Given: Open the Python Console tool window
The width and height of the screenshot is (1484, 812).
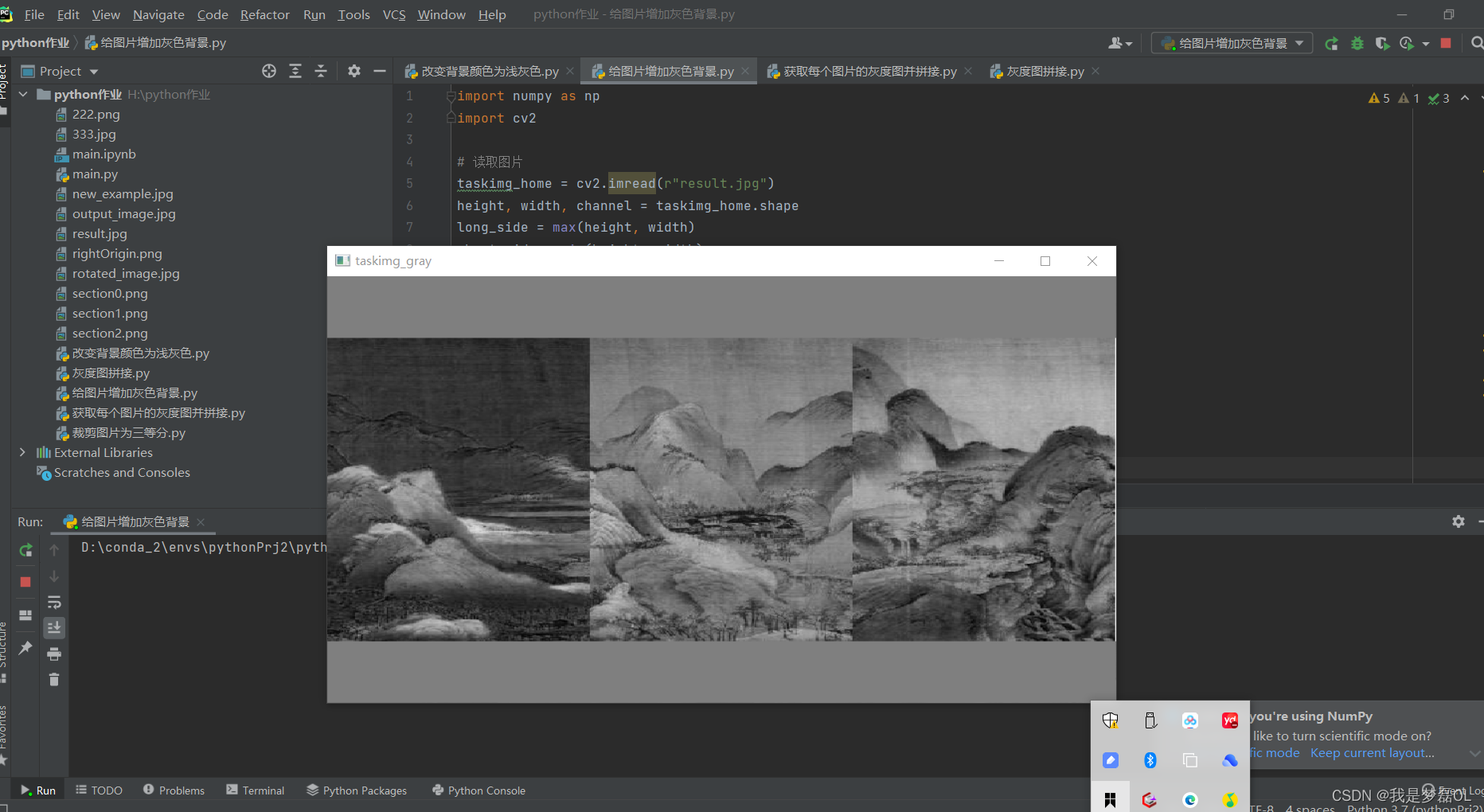Looking at the screenshot, I should pyautogui.click(x=478, y=790).
